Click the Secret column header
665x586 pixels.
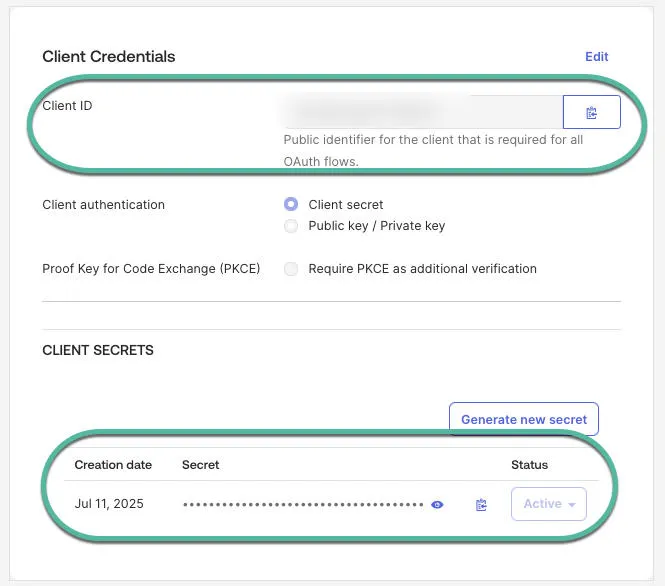(x=201, y=465)
